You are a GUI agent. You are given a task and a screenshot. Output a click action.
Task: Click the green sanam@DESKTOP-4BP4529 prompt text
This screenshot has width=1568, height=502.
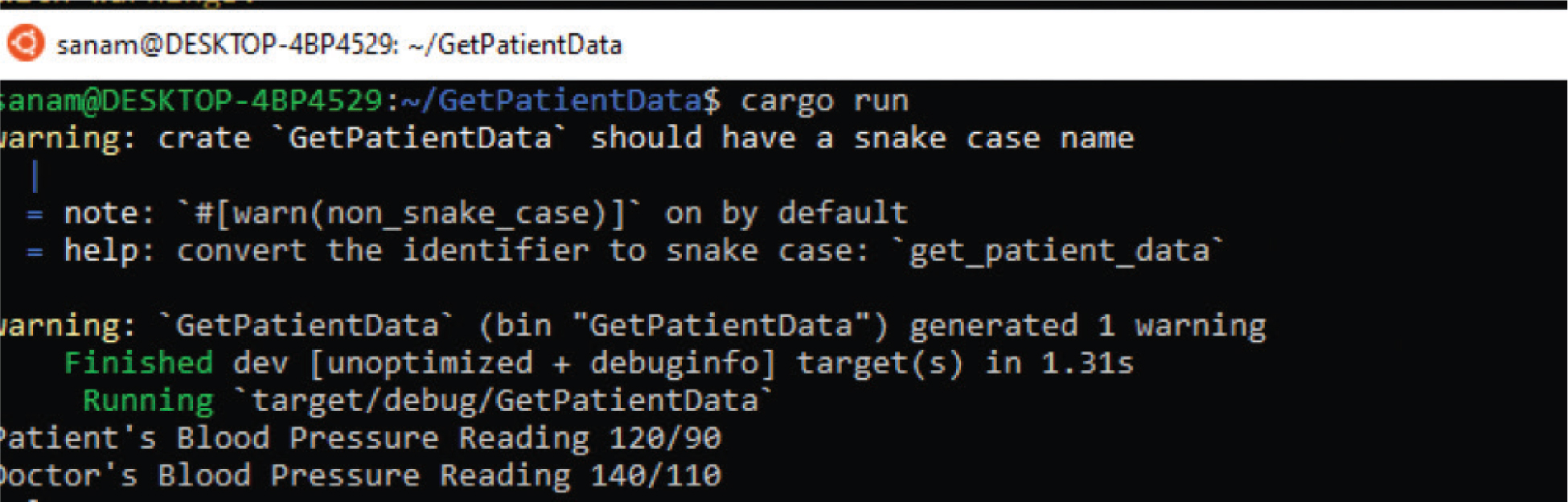click(191, 101)
